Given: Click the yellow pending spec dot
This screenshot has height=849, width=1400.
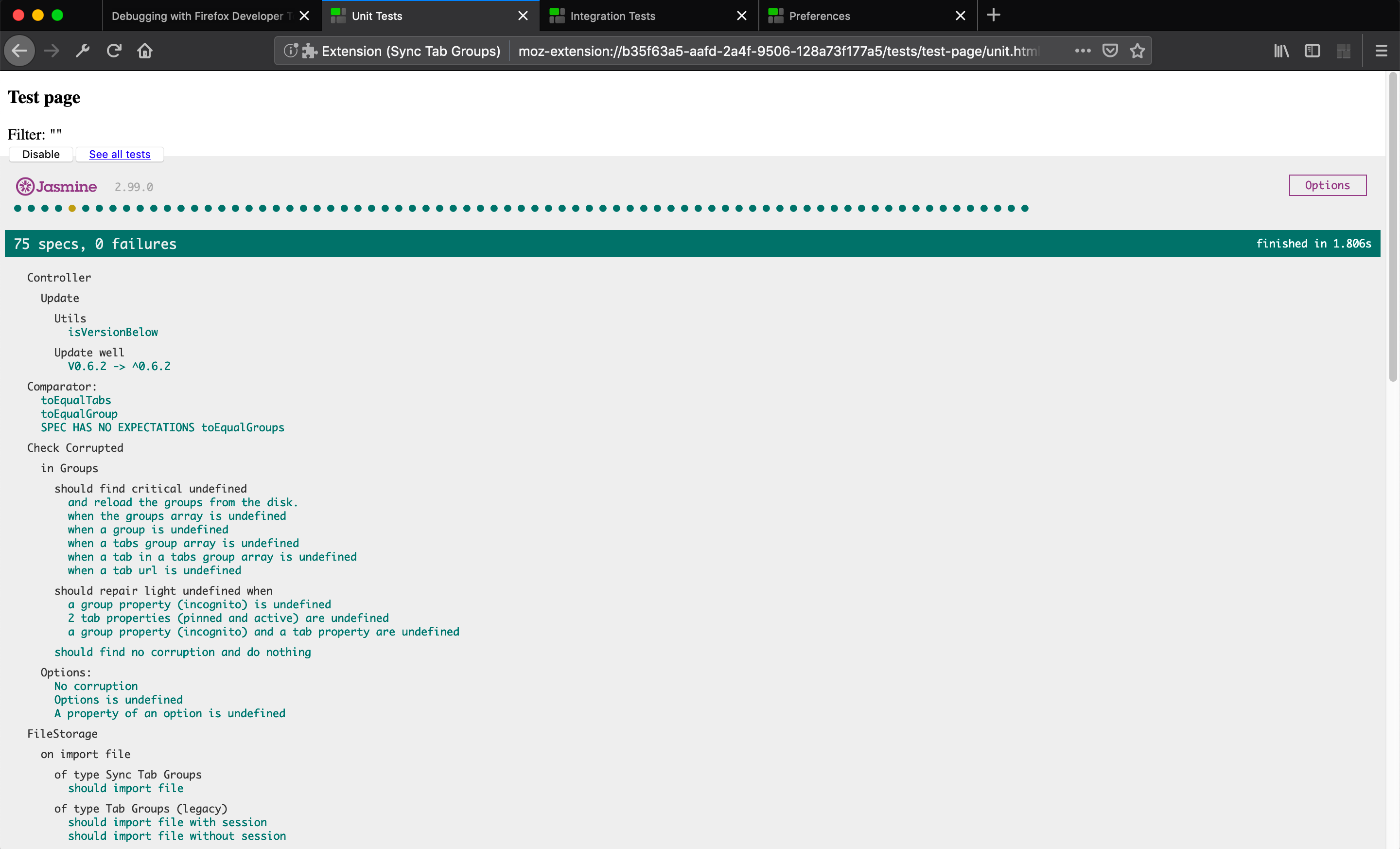Looking at the screenshot, I should [72, 209].
